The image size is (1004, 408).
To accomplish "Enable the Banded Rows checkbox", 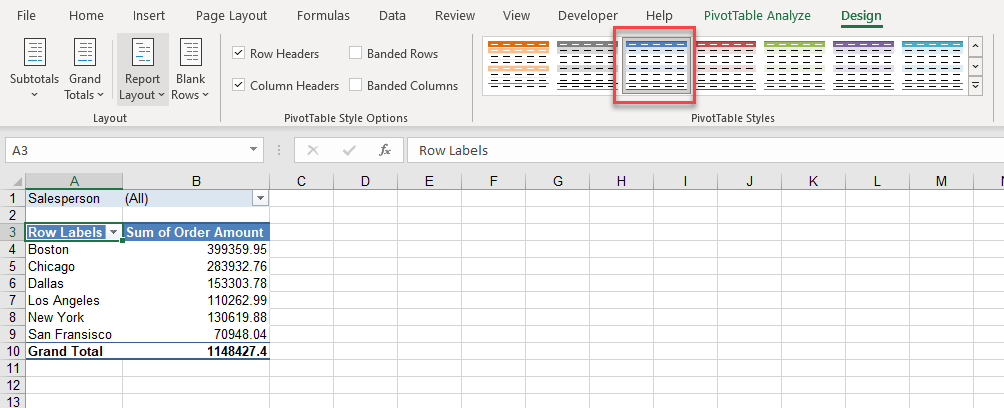I will tap(356, 54).
